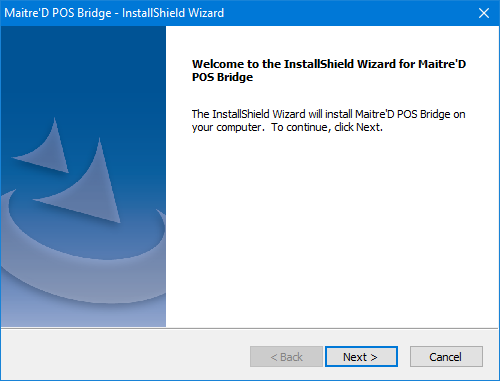Click "InstallShield Wizard" in the title bar

(x=173, y=13)
